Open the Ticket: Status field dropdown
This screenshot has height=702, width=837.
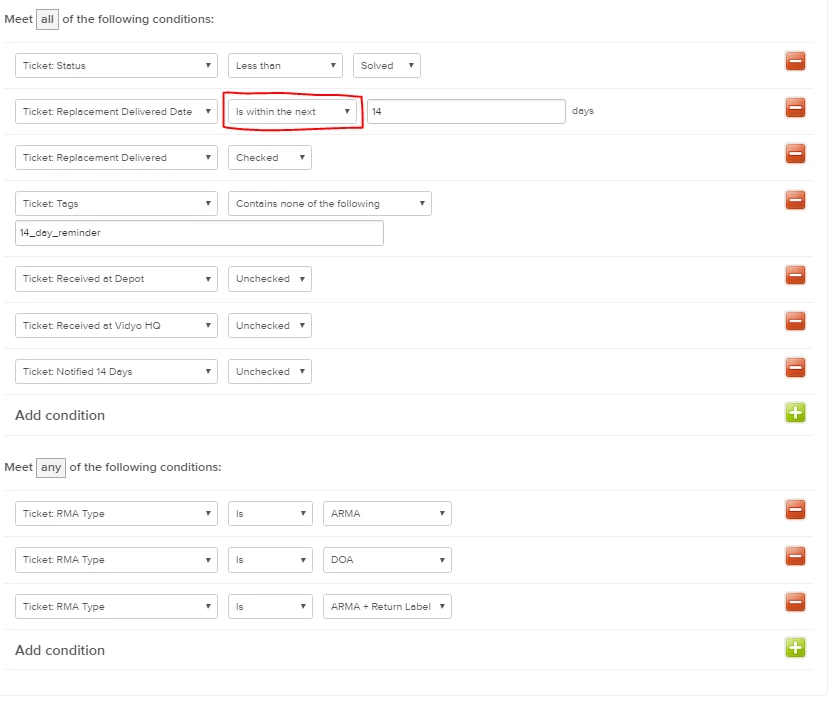tap(116, 66)
